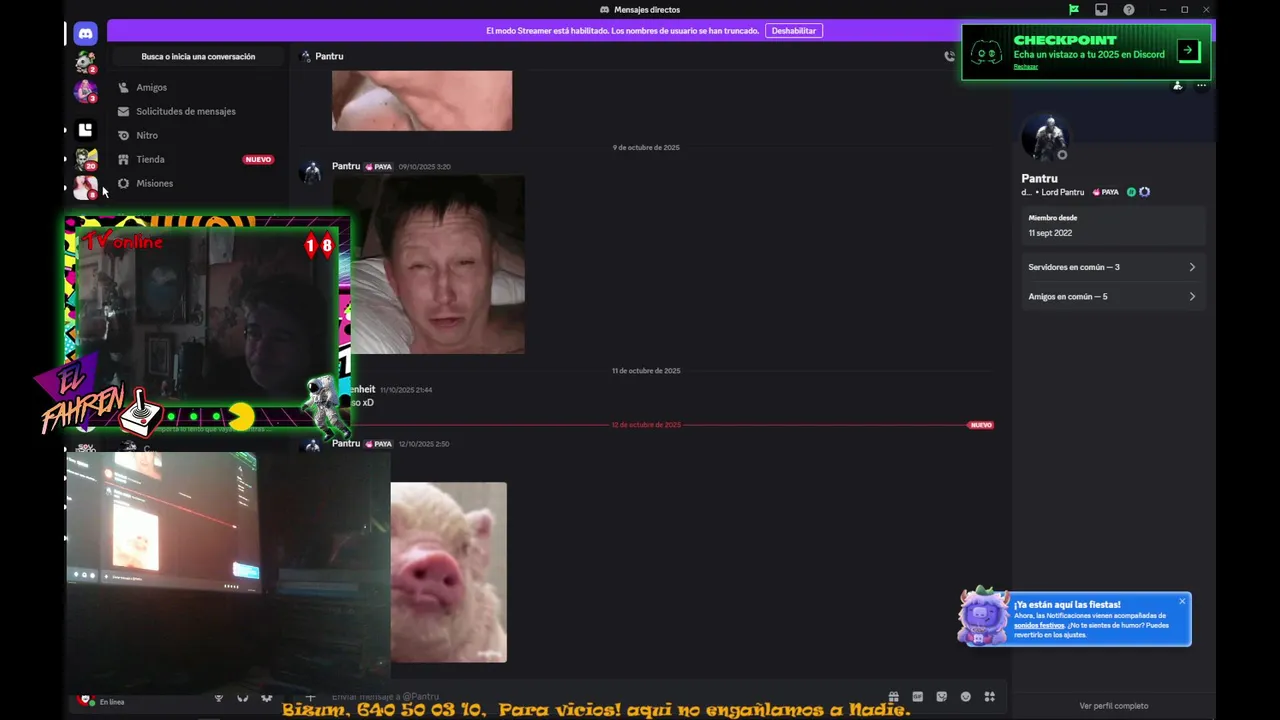1280x720 pixels.
Task: Click the Nitro icon in sidebar
Action: click(x=123, y=135)
